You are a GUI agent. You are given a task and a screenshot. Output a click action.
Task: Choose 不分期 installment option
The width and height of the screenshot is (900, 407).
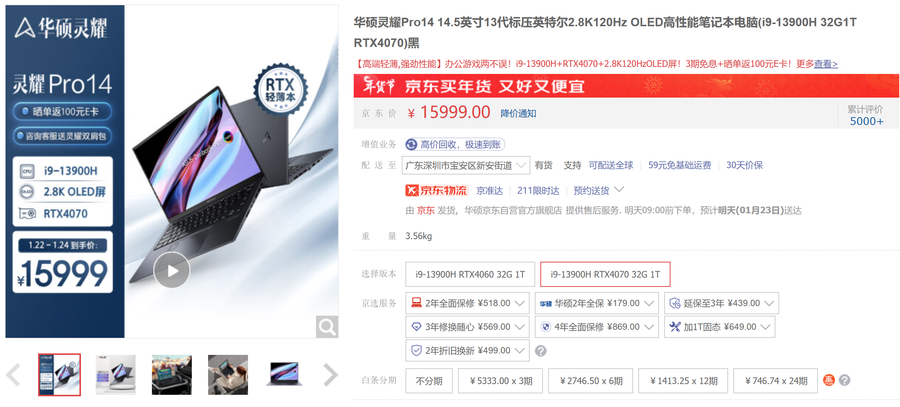click(429, 381)
